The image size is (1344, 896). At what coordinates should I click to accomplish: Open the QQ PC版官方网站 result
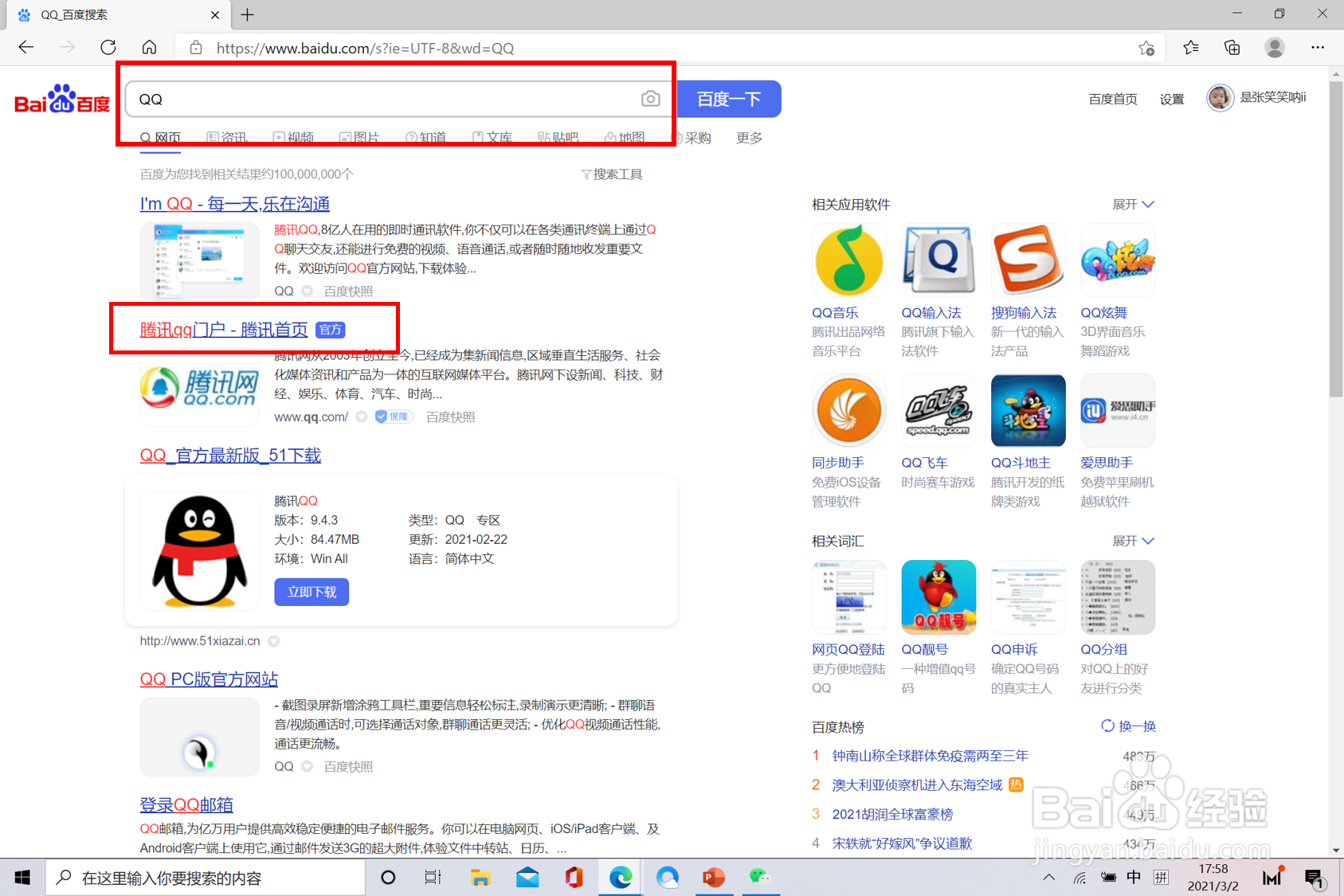click(x=209, y=679)
